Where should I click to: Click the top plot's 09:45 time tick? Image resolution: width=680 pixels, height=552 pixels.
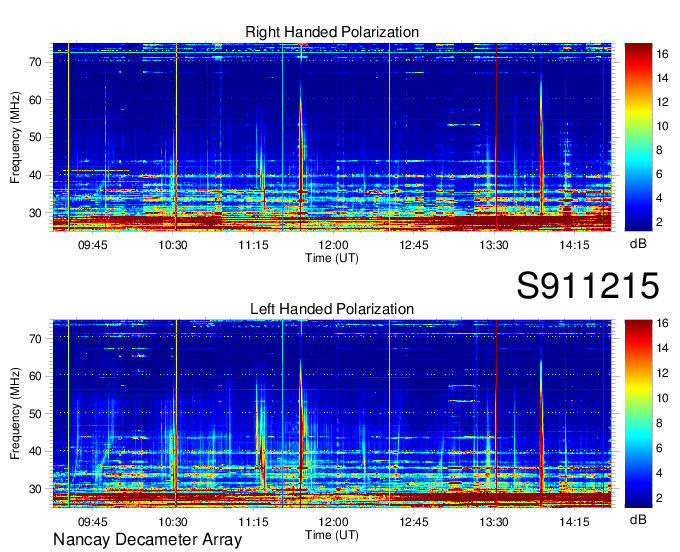click(x=92, y=245)
